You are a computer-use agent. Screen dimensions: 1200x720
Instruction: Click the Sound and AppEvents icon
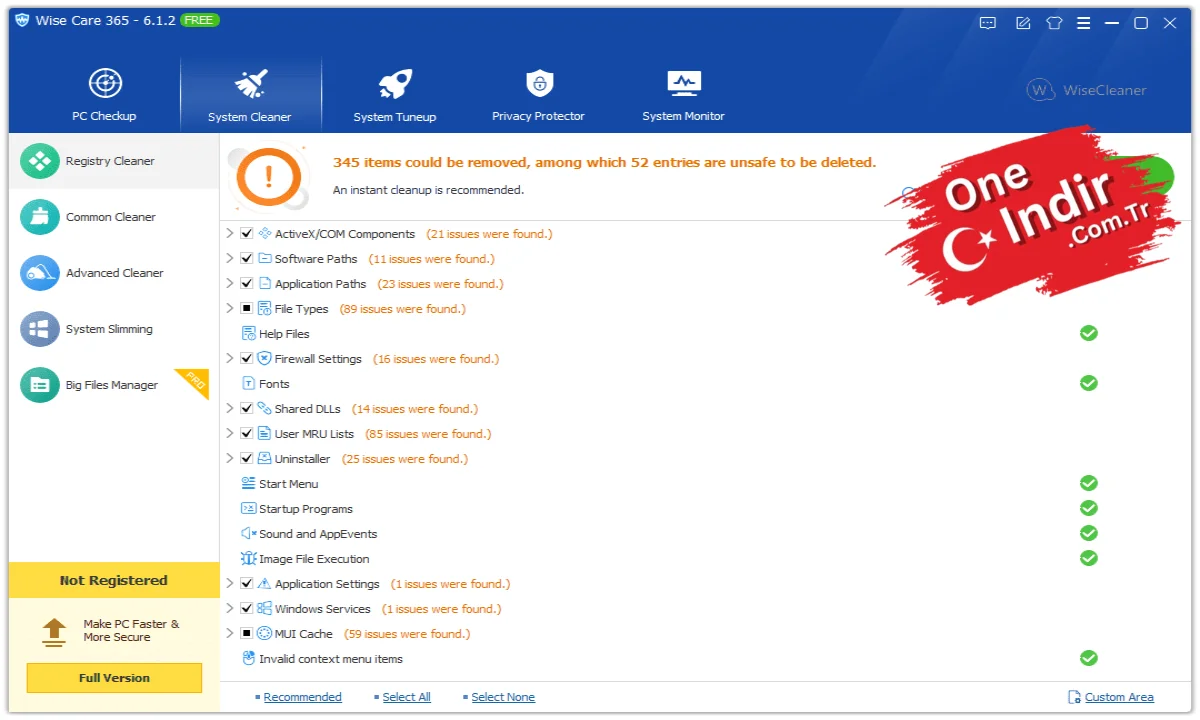click(x=249, y=534)
